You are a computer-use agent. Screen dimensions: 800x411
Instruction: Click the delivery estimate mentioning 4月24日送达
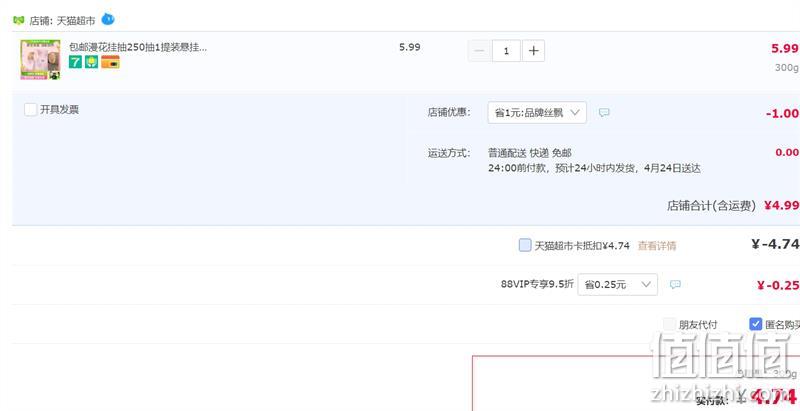[x=594, y=168]
